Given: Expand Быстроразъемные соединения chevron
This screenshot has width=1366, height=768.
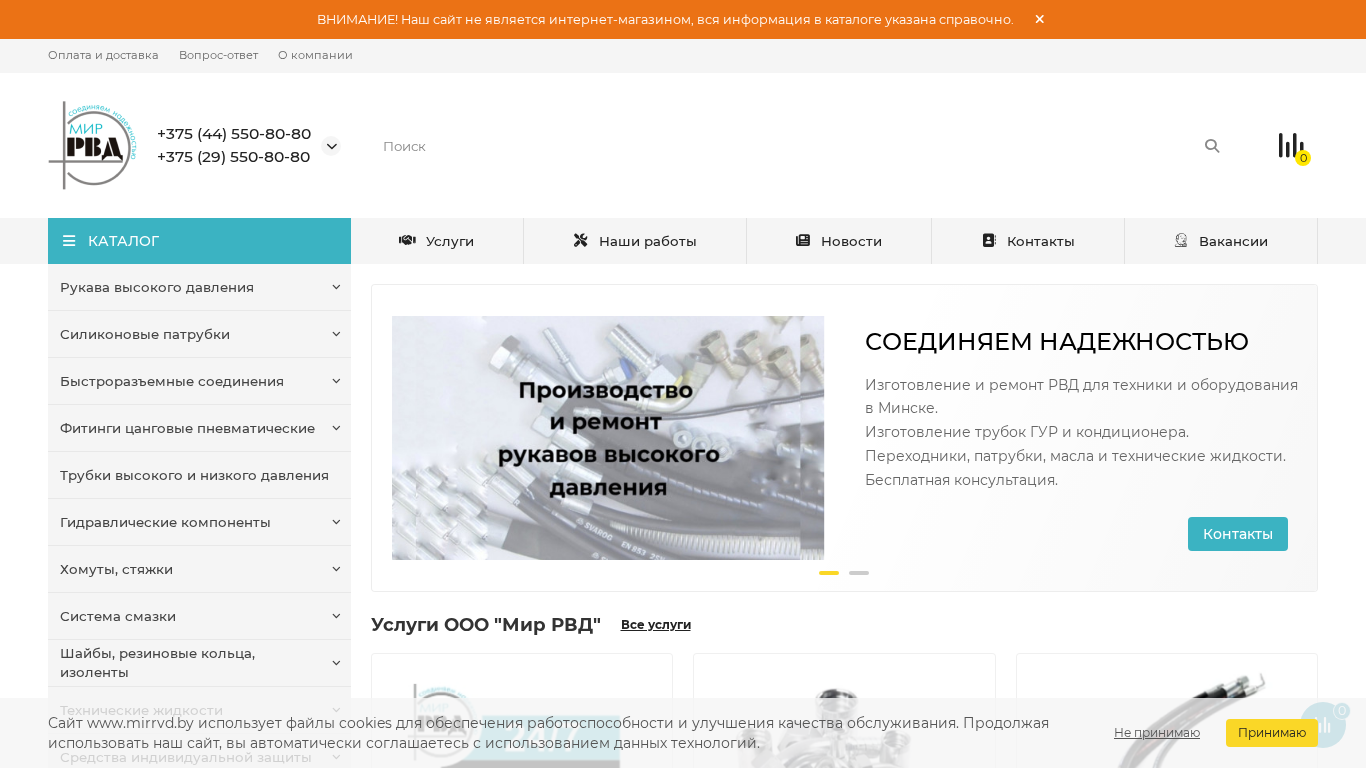Looking at the screenshot, I should (x=336, y=381).
